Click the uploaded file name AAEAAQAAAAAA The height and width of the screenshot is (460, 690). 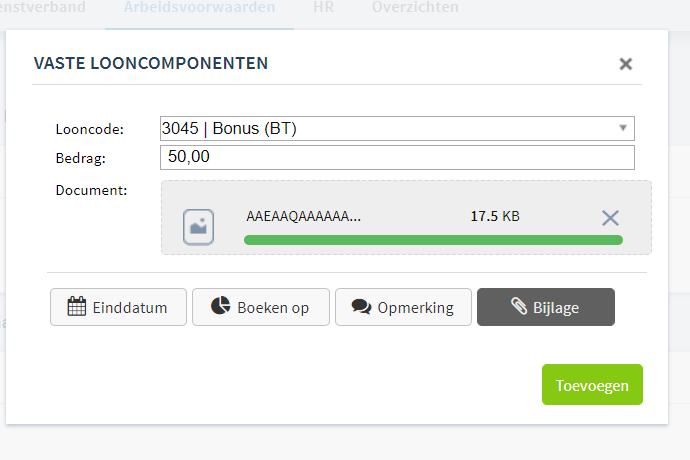(303, 216)
